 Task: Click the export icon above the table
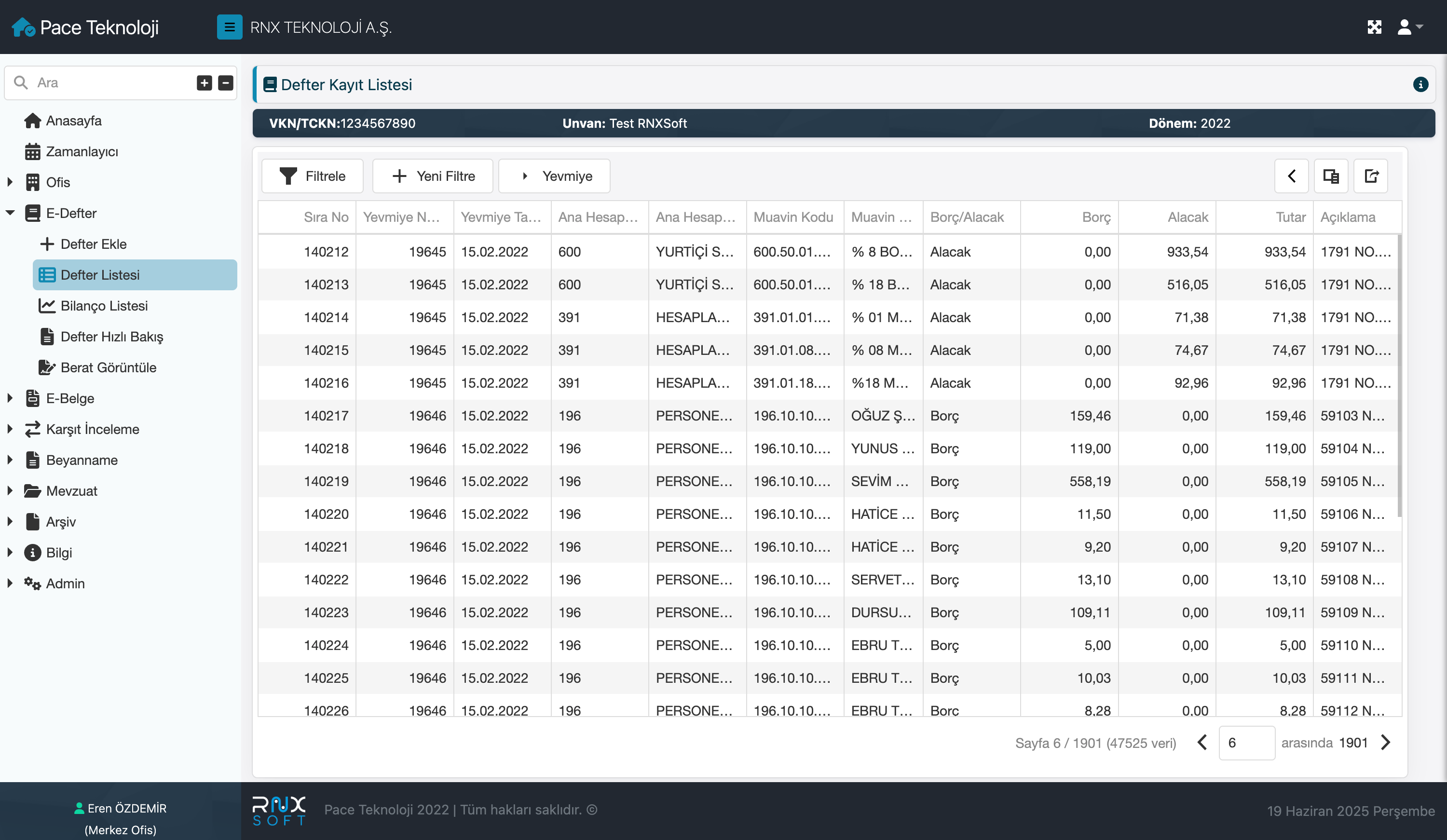[x=1371, y=176]
